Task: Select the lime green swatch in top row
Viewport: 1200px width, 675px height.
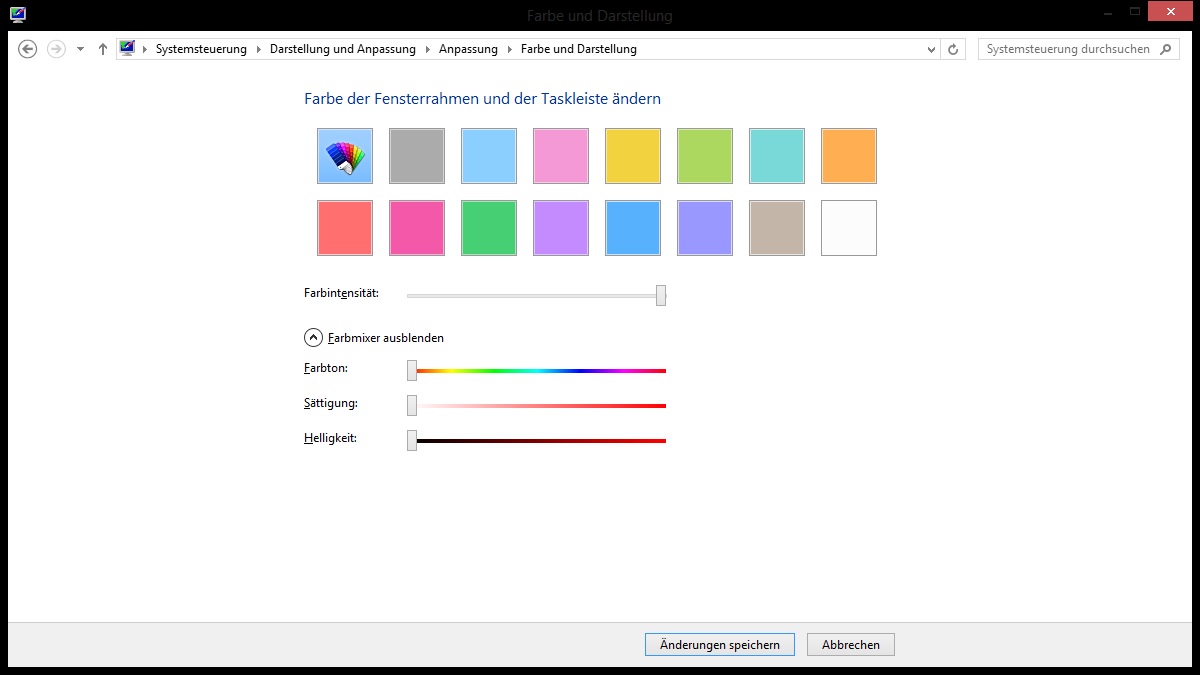Action: coord(705,156)
